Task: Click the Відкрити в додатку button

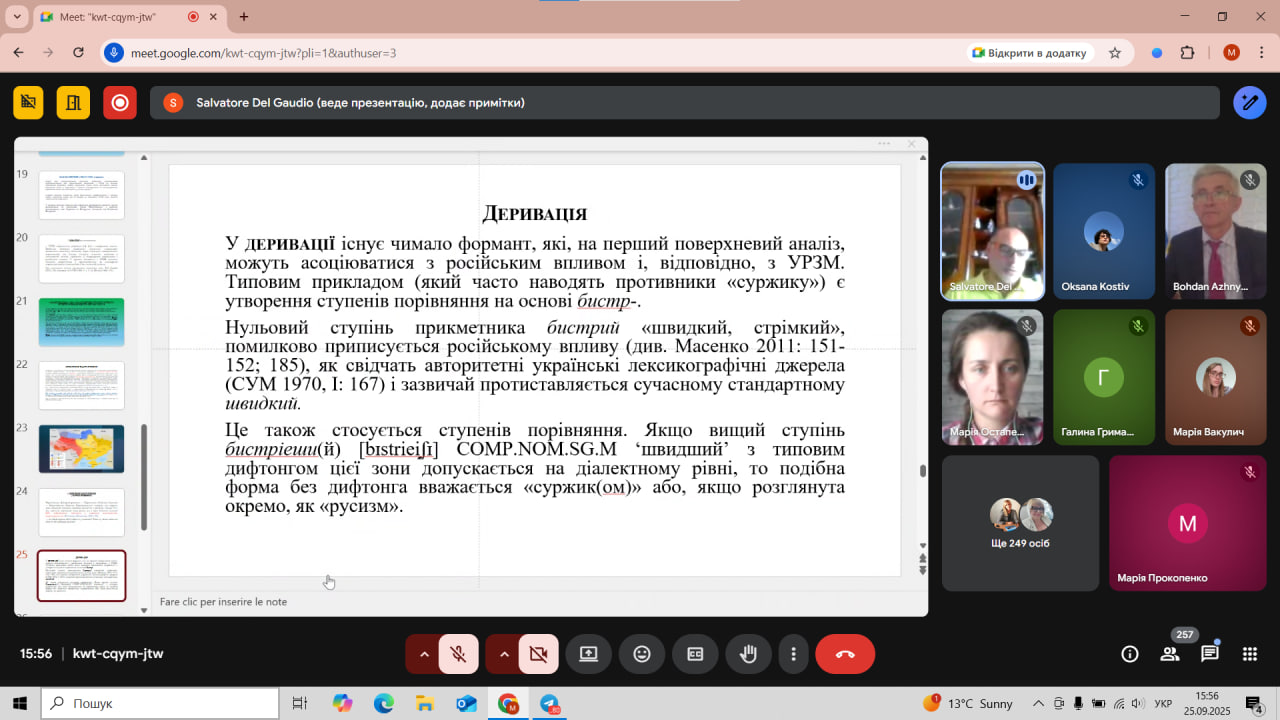Action: [x=1030, y=53]
